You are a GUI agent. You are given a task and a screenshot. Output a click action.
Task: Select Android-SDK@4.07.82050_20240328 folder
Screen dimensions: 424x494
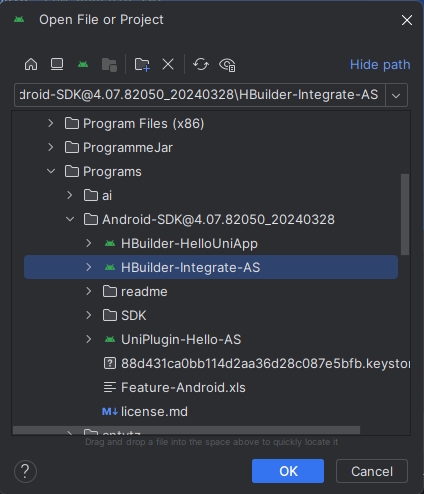tap(211, 219)
